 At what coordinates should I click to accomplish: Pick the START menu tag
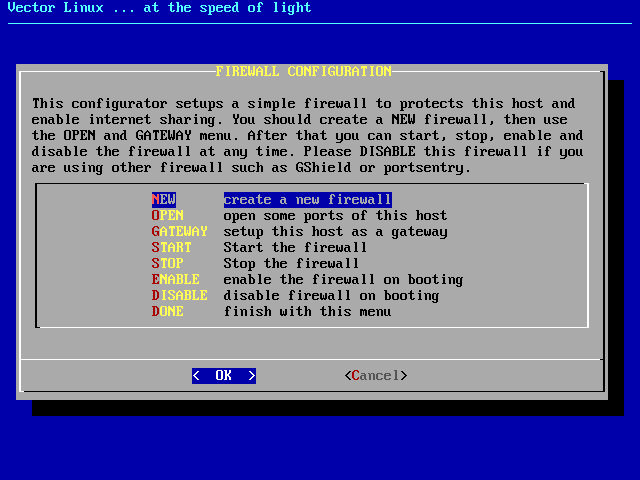[172, 248]
